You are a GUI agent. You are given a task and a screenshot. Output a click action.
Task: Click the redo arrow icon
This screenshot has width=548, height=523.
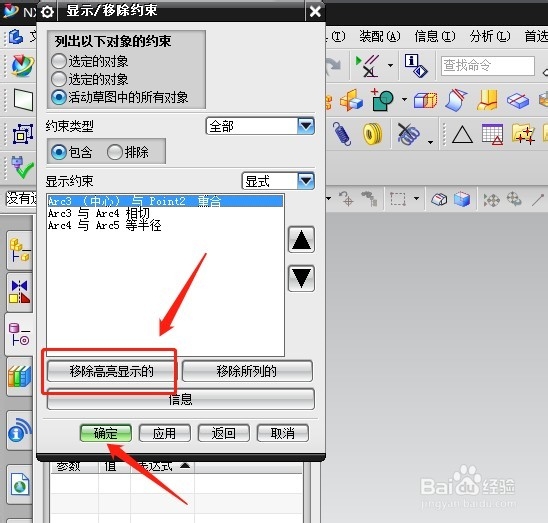[333, 66]
